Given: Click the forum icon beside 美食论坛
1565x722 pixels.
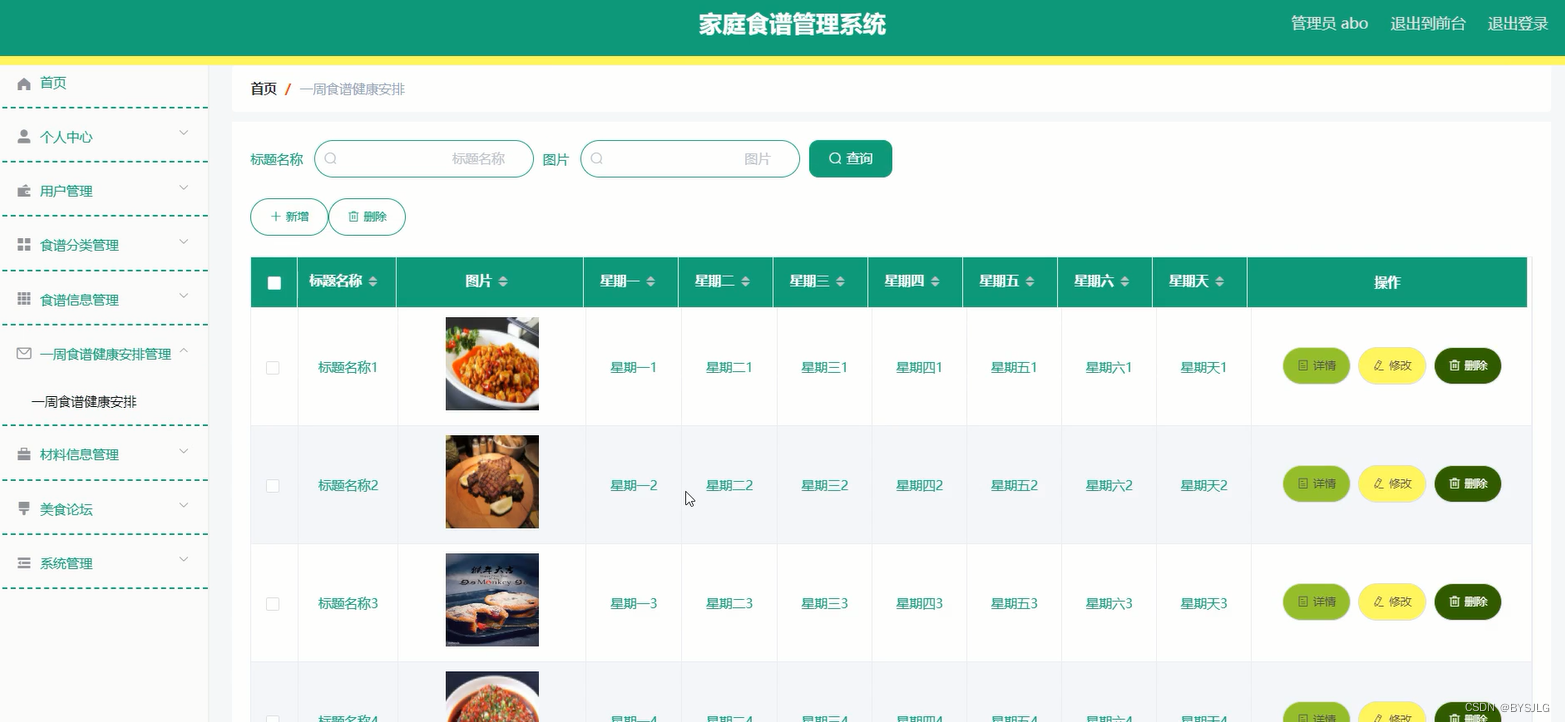Looking at the screenshot, I should [24, 509].
